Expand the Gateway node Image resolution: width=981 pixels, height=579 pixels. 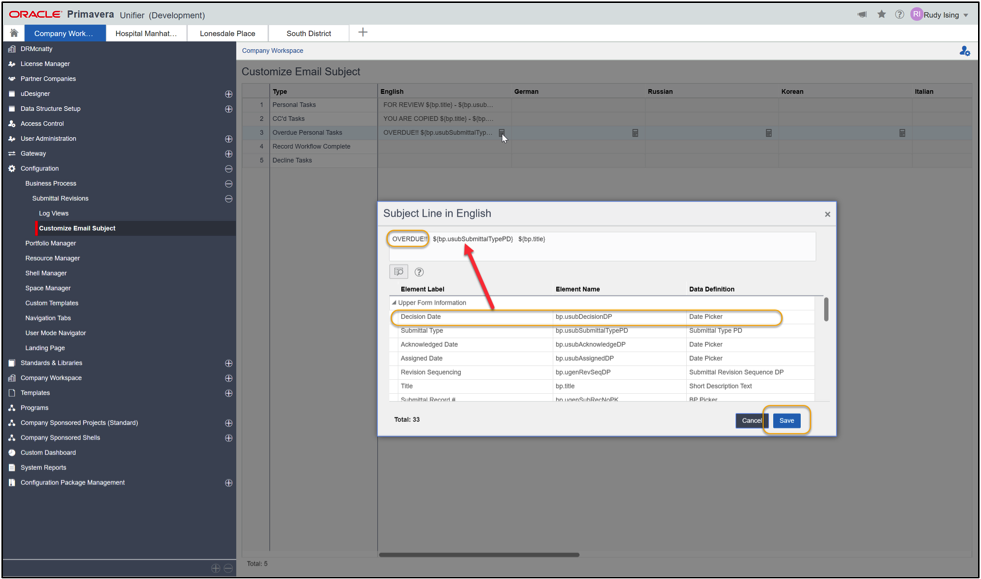click(228, 154)
